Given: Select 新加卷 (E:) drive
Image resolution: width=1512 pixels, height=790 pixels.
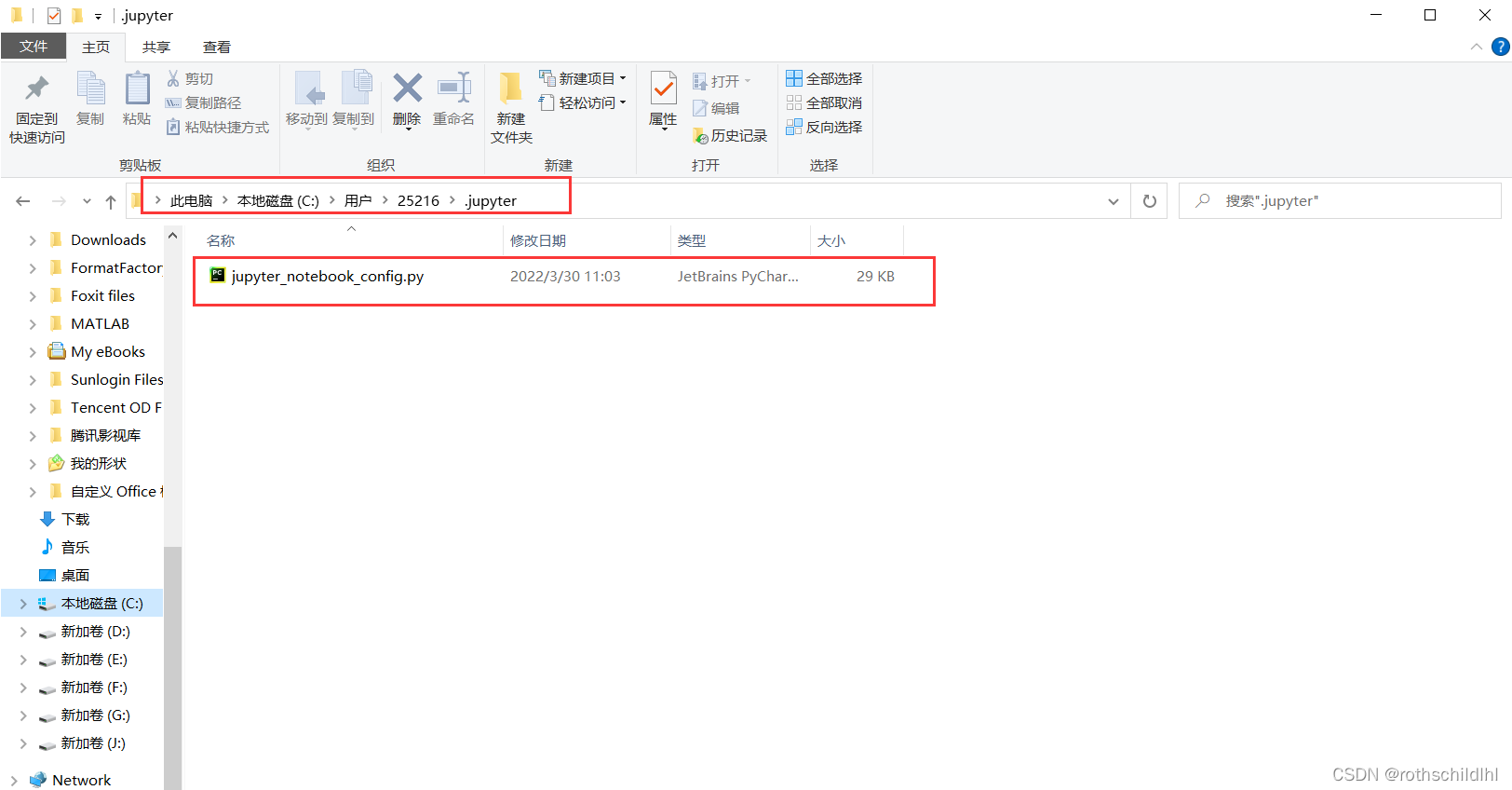Looking at the screenshot, I should [x=83, y=660].
